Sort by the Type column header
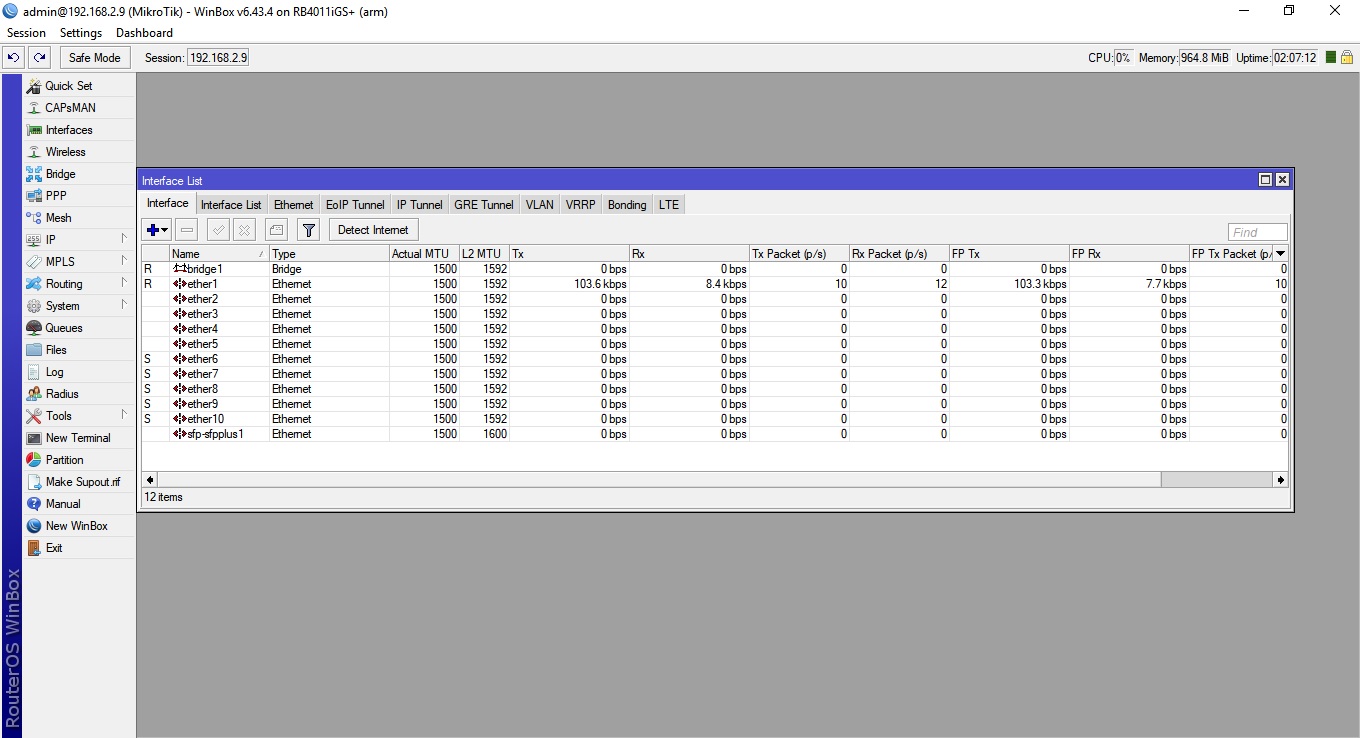Screen dimensions: 1360x738 point(329,254)
